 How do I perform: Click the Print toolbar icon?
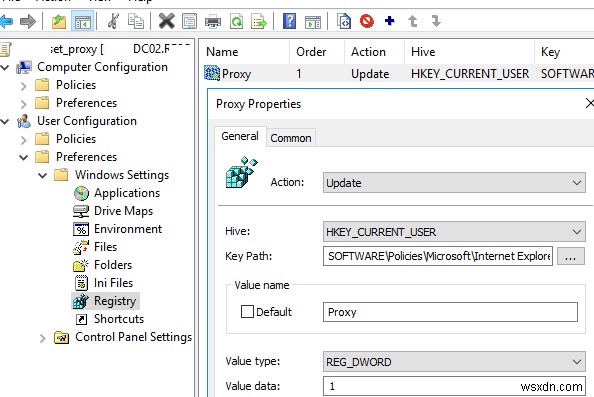(213, 21)
